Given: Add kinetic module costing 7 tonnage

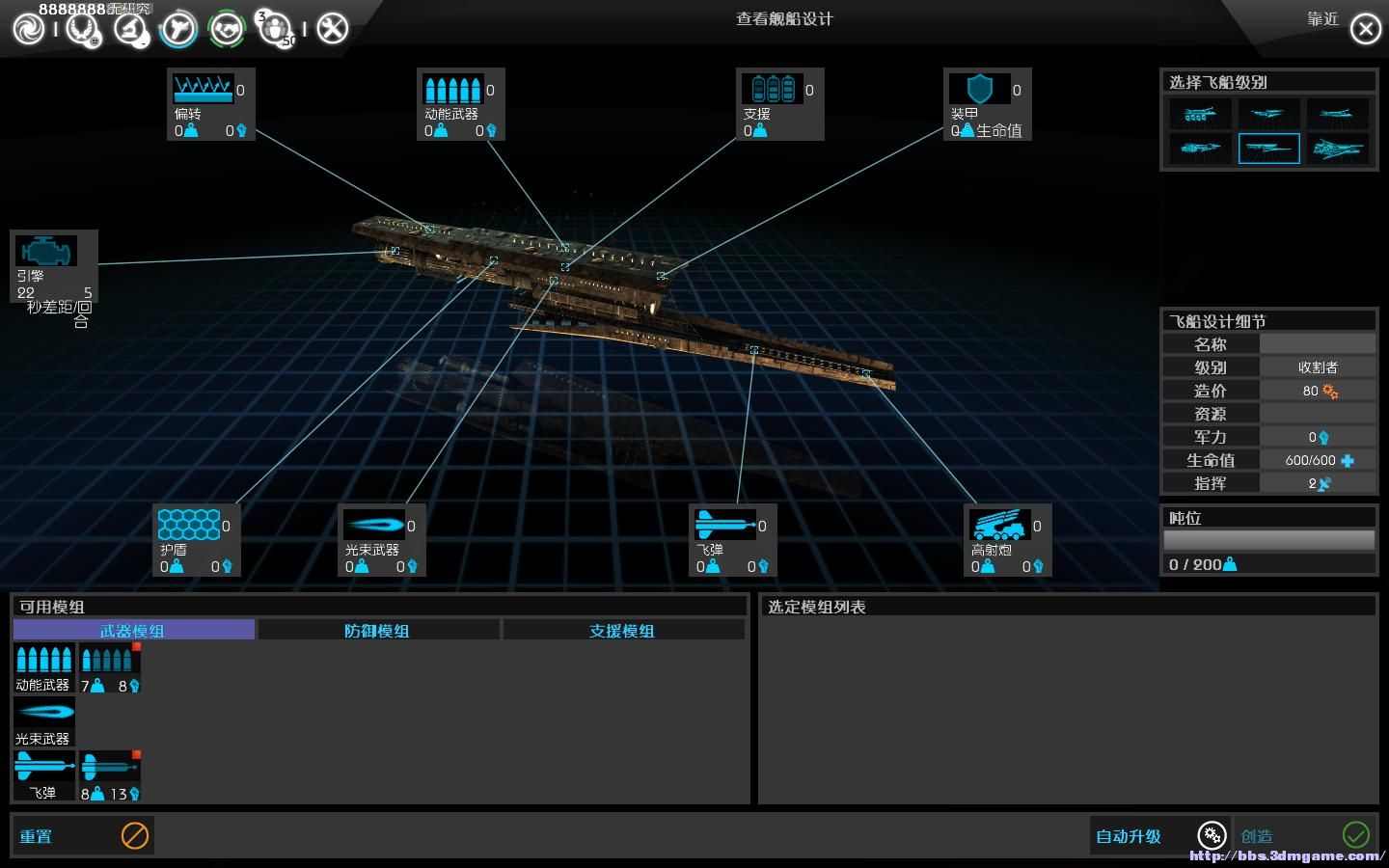Looking at the screenshot, I should click(110, 667).
